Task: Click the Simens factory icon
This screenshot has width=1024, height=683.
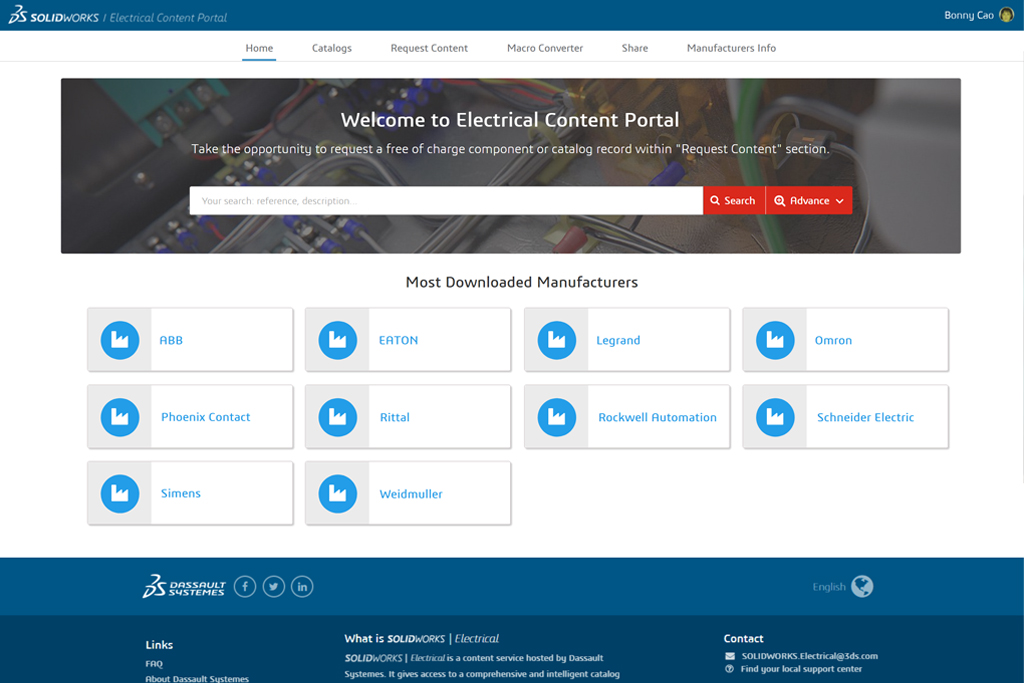Action: click(x=120, y=494)
